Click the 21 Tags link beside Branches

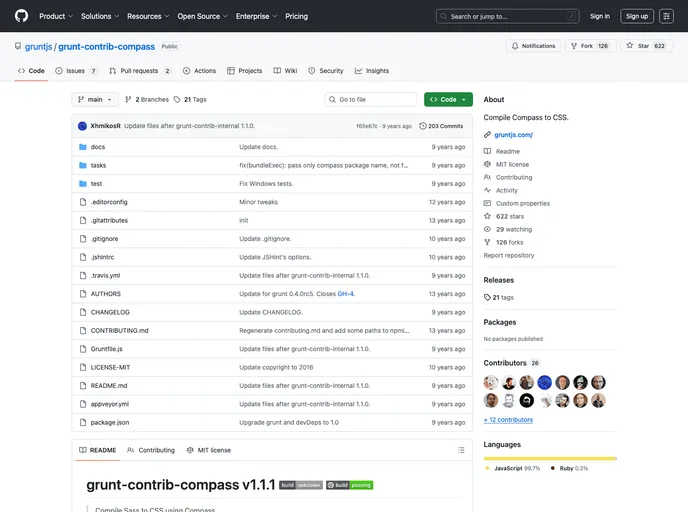coord(190,100)
